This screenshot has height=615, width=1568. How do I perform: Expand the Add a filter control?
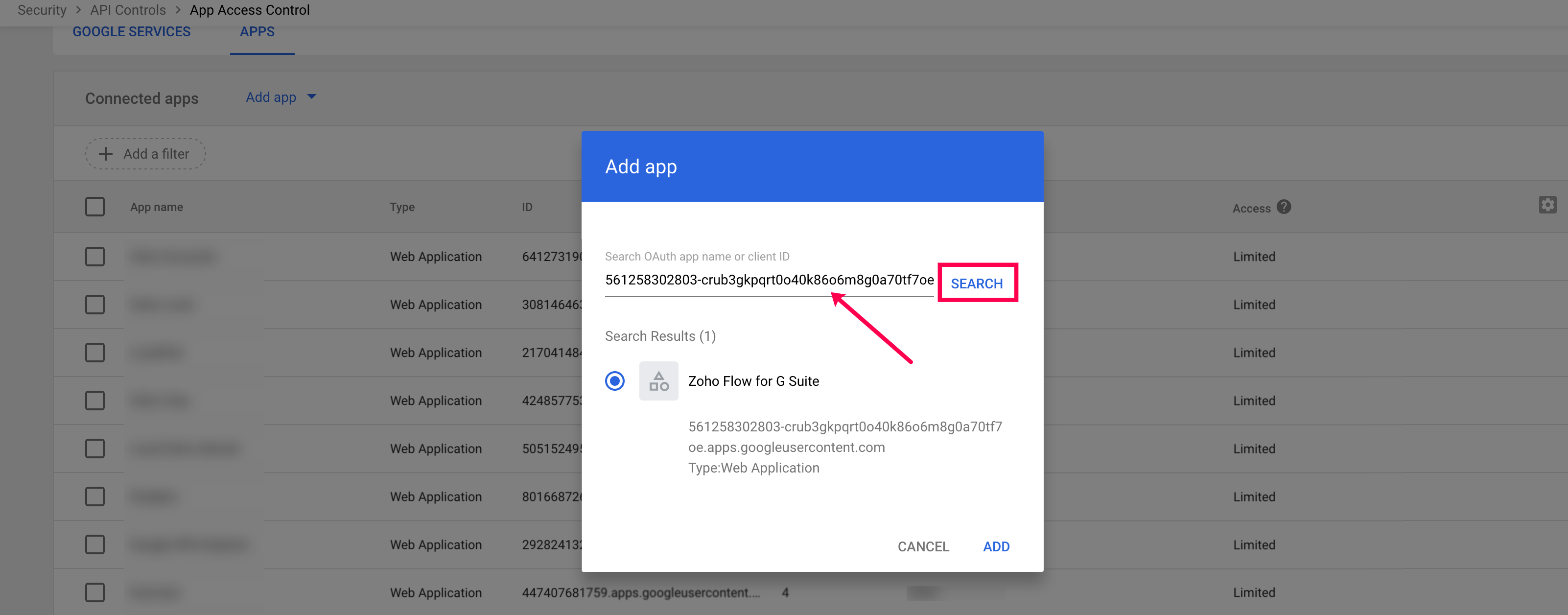pos(145,153)
